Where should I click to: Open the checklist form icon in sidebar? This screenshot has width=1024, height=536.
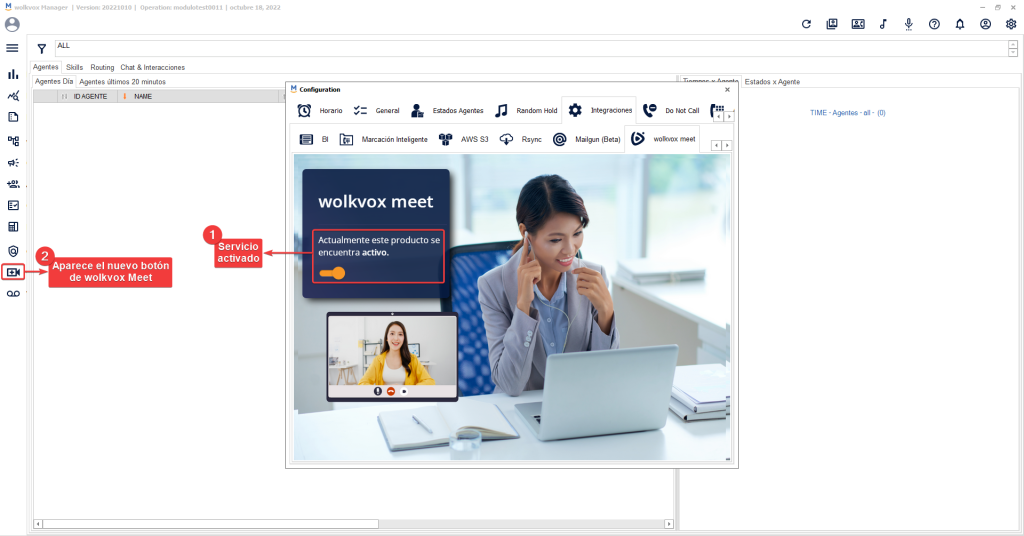coord(13,206)
